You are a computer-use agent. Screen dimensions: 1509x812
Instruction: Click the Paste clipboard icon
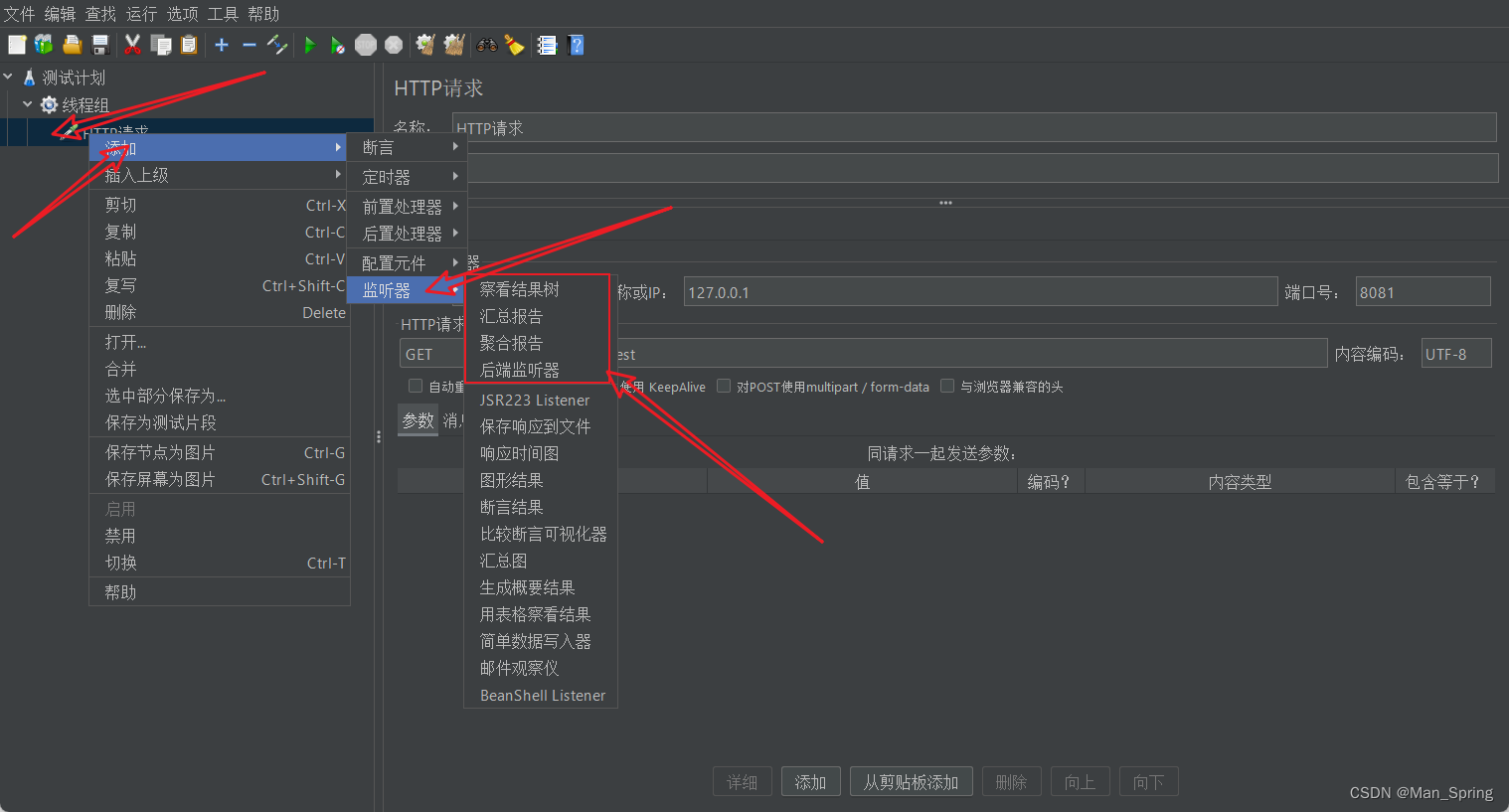[x=189, y=45]
